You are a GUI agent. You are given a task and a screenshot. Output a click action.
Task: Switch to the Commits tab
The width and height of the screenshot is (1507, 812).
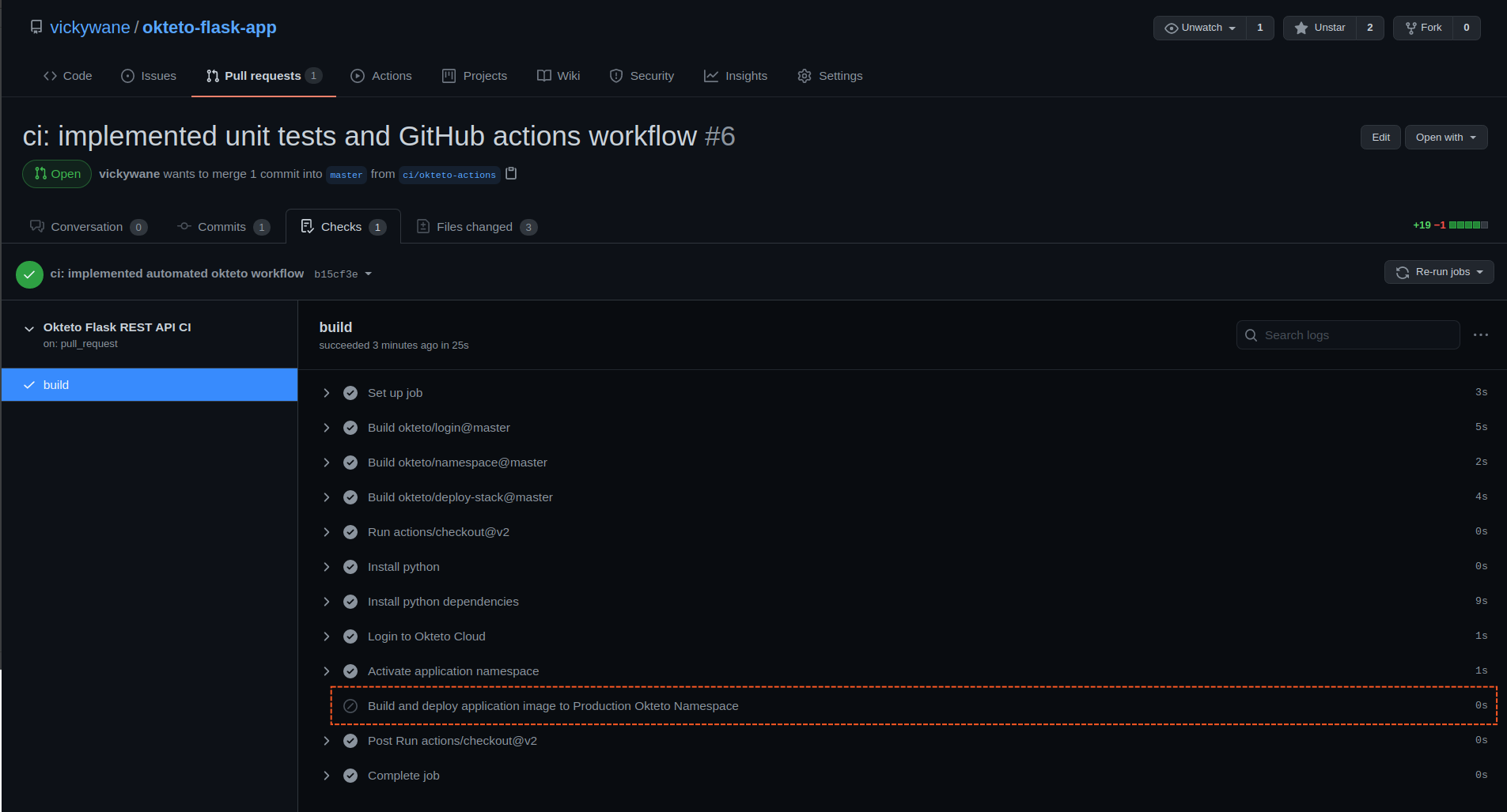[224, 227]
